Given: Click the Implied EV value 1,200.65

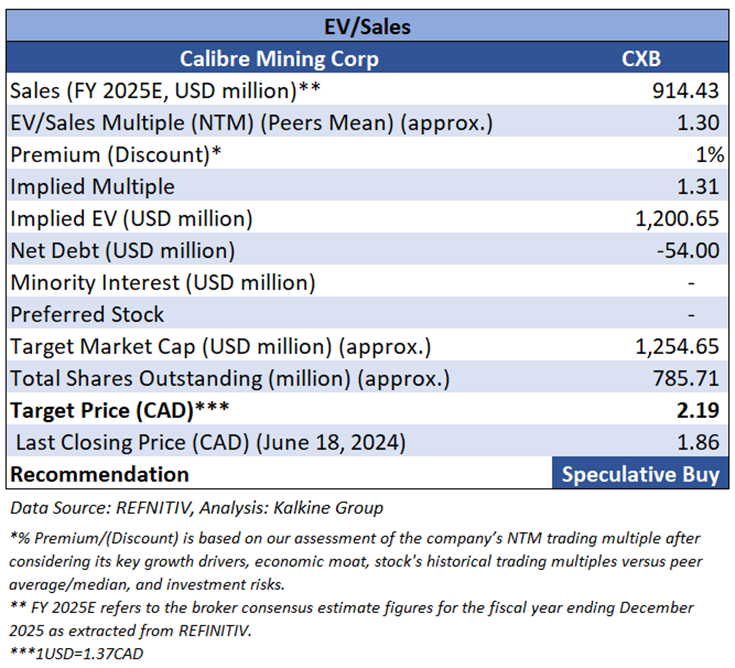Looking at the screenshot, I should pyautogui.click(x=675, y=219).
